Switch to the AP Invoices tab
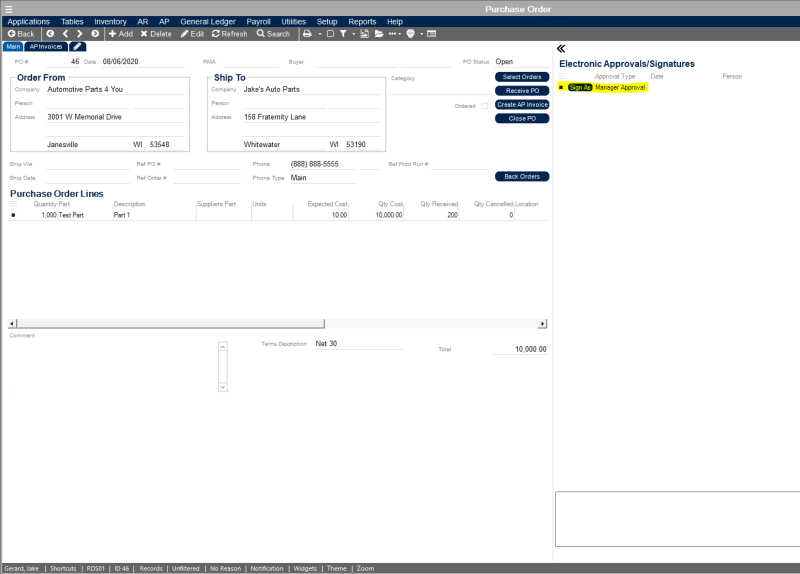Screen dimensions: 800x574 tap(46, 46)
